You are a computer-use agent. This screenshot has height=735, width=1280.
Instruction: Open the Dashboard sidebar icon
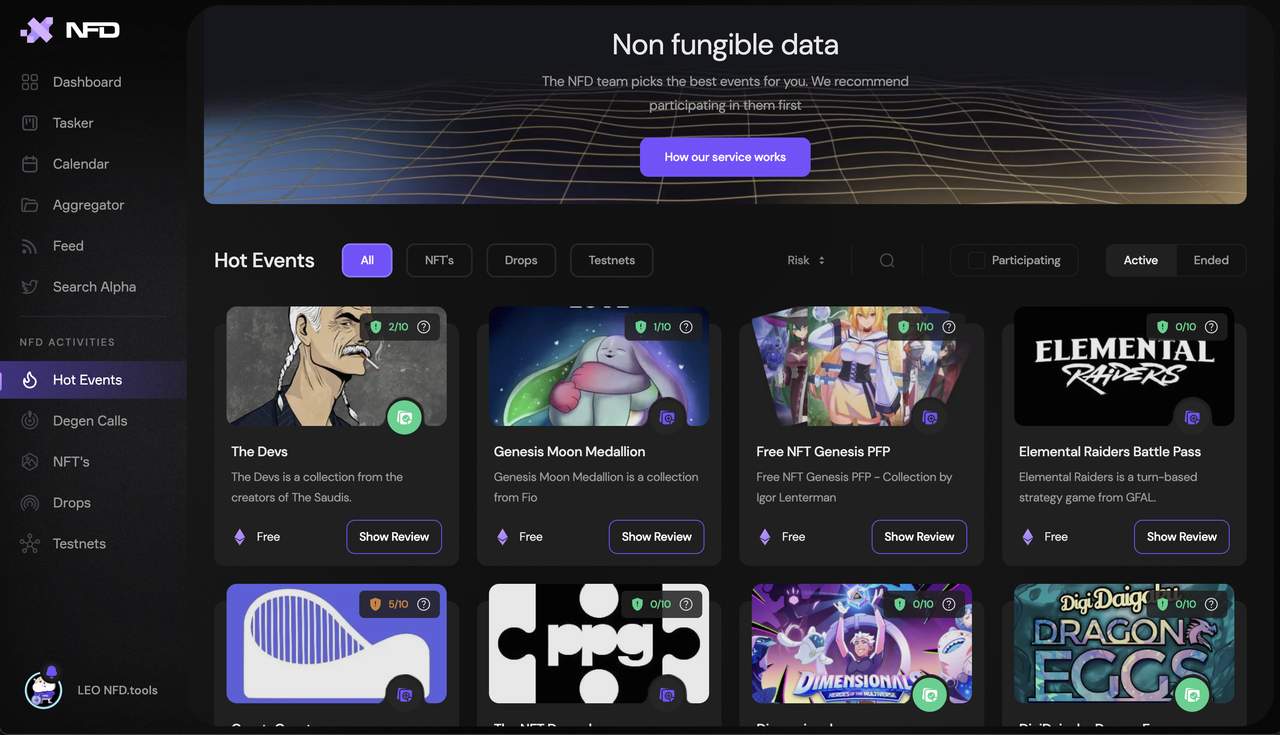pyautogui.click(x=30, y=82)
